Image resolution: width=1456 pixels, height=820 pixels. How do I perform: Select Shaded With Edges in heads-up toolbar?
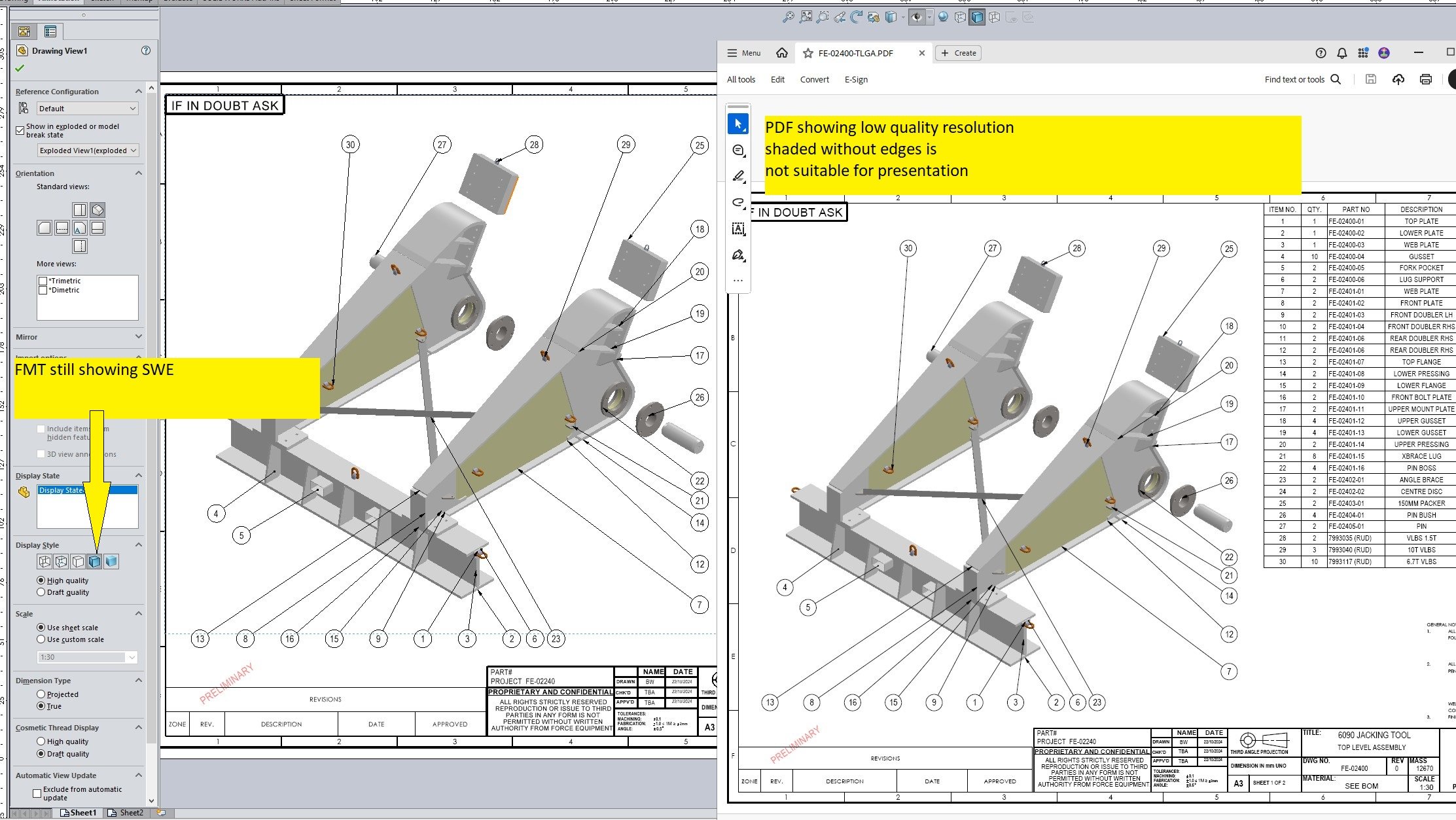(977, 18)
